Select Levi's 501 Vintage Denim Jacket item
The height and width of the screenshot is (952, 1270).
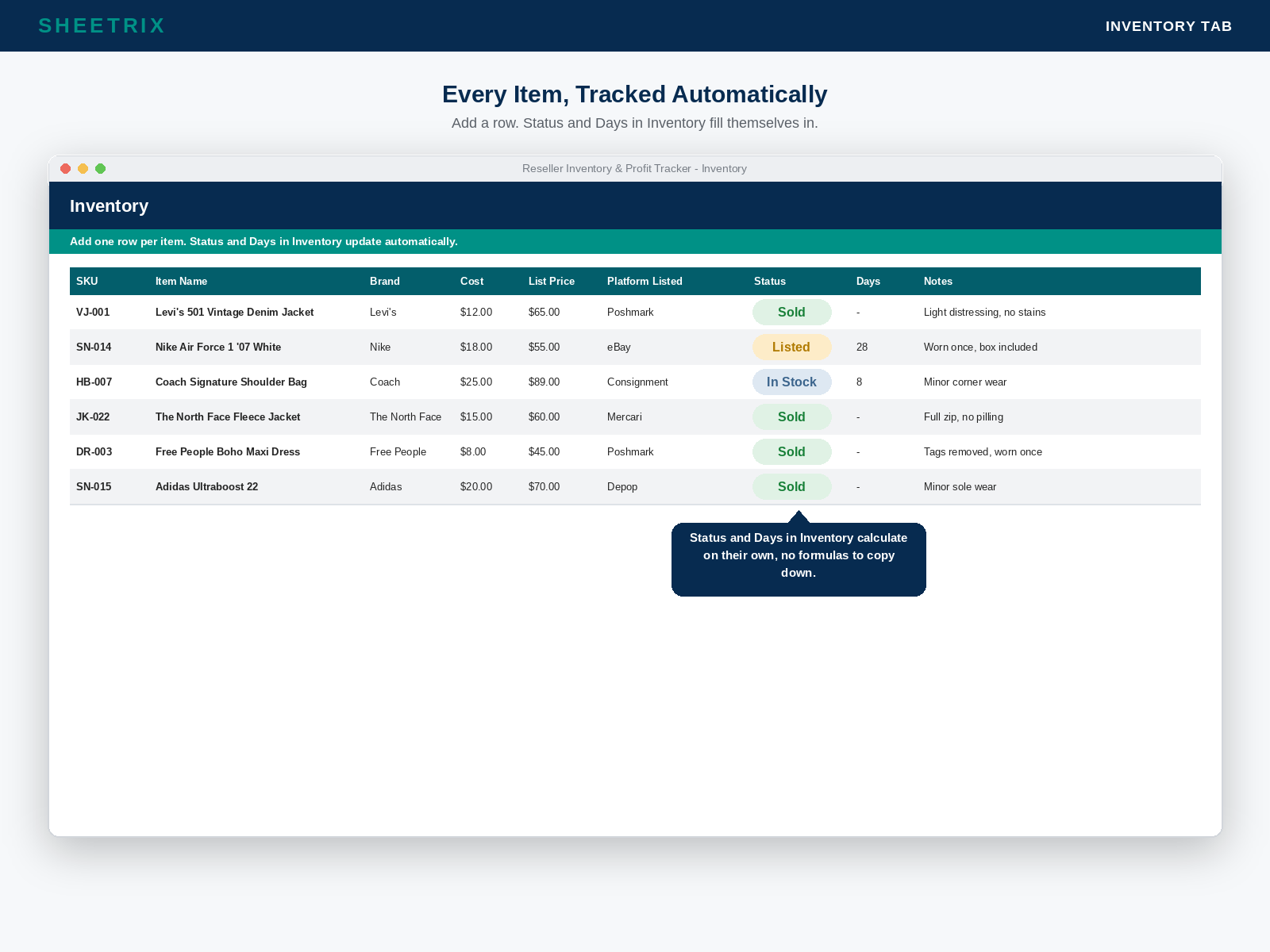(234, 312)
